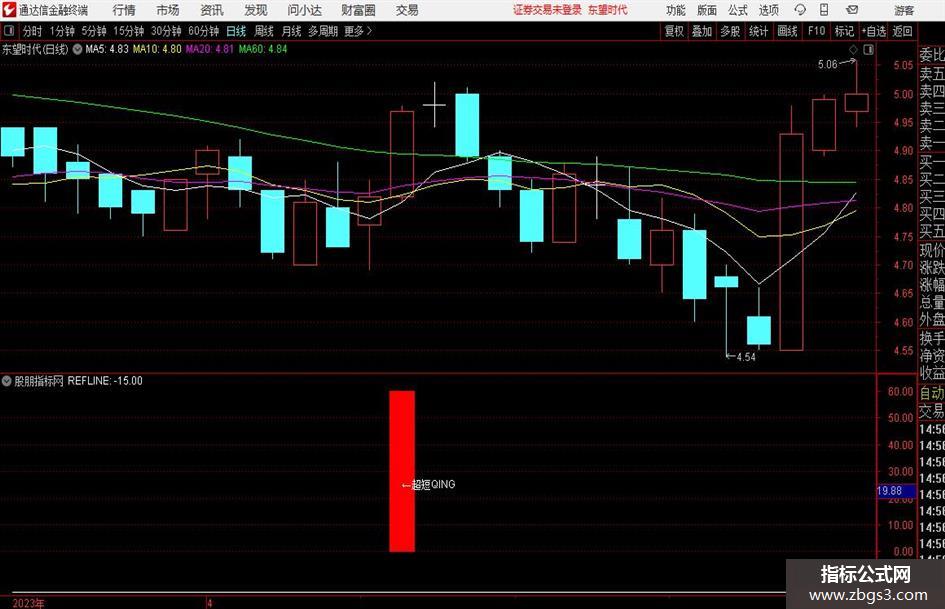Select the 日线 daily tab
Screen dimensions: 945x609
(x=236, y=31)
